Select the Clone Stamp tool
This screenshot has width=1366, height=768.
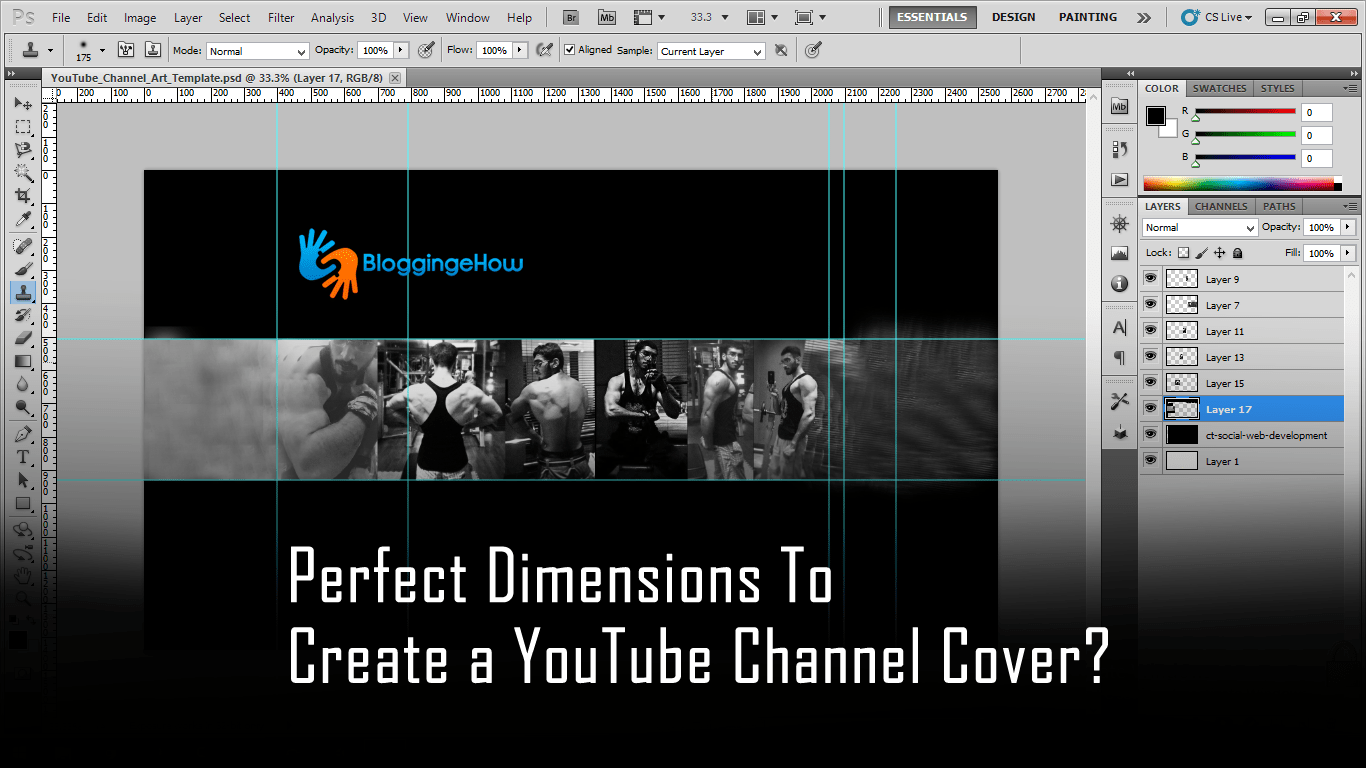click(x=24, y=292)
